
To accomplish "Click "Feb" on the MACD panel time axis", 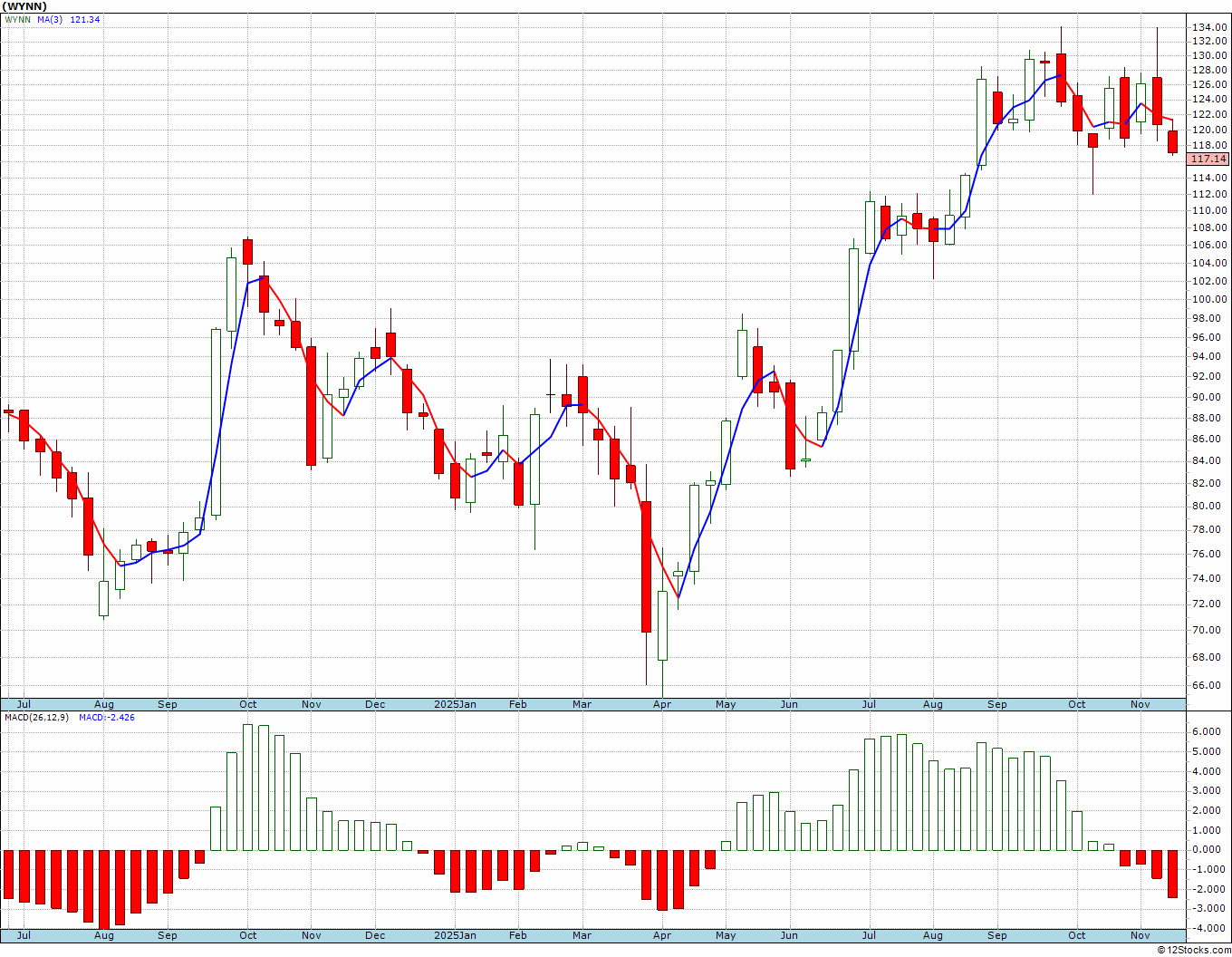I will pyautogui.click(x=517, y=935).
